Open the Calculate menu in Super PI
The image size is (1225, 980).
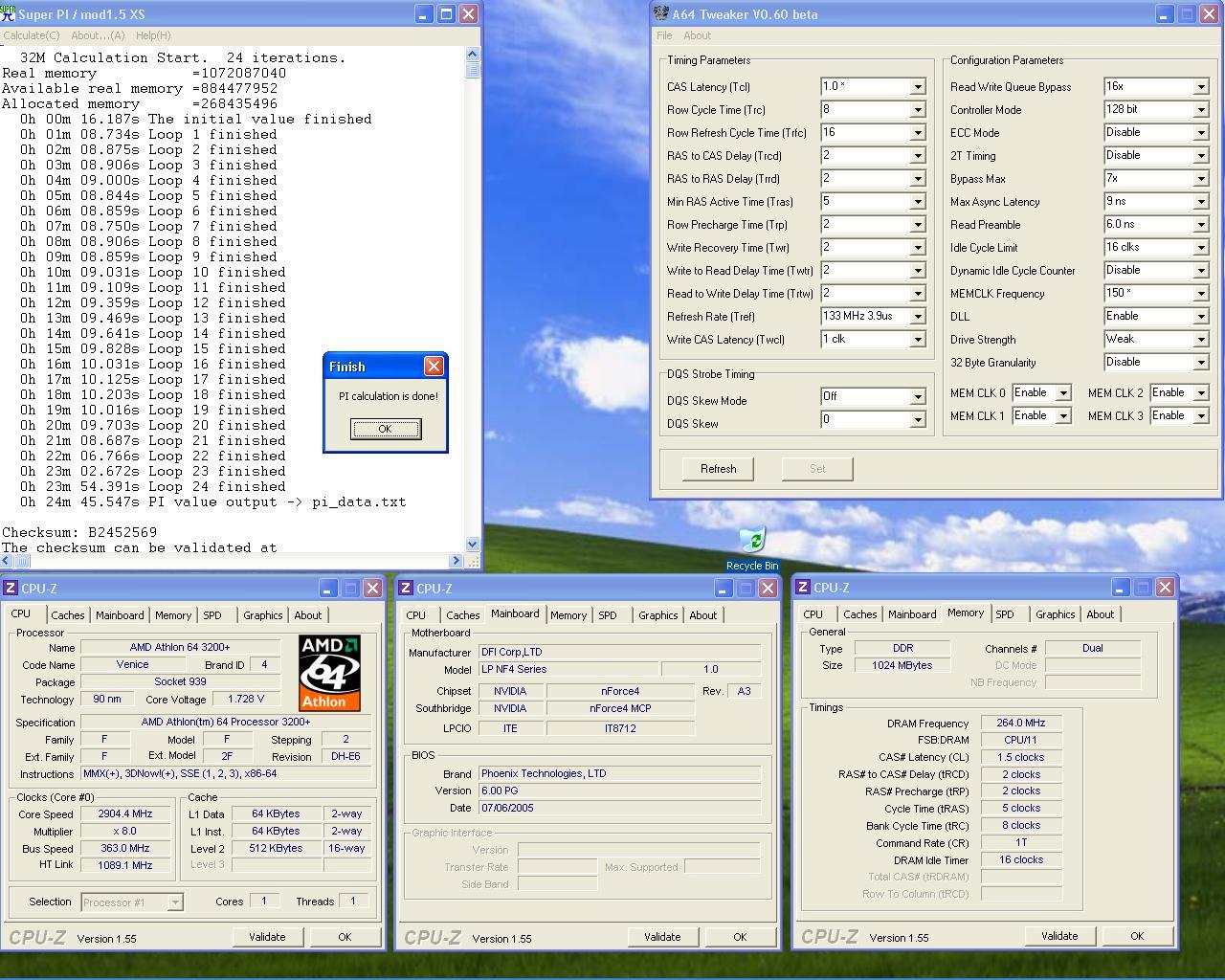point(32,35)
